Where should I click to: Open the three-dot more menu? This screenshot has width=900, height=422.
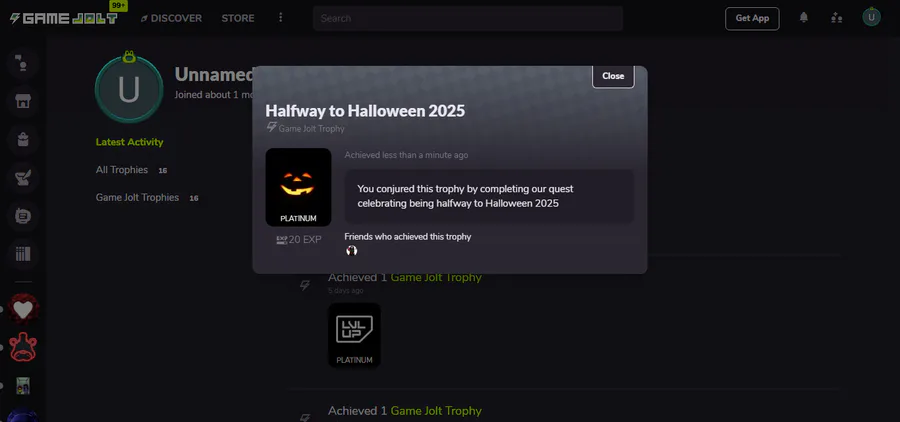pyautogui.click(x=281, y=18)
